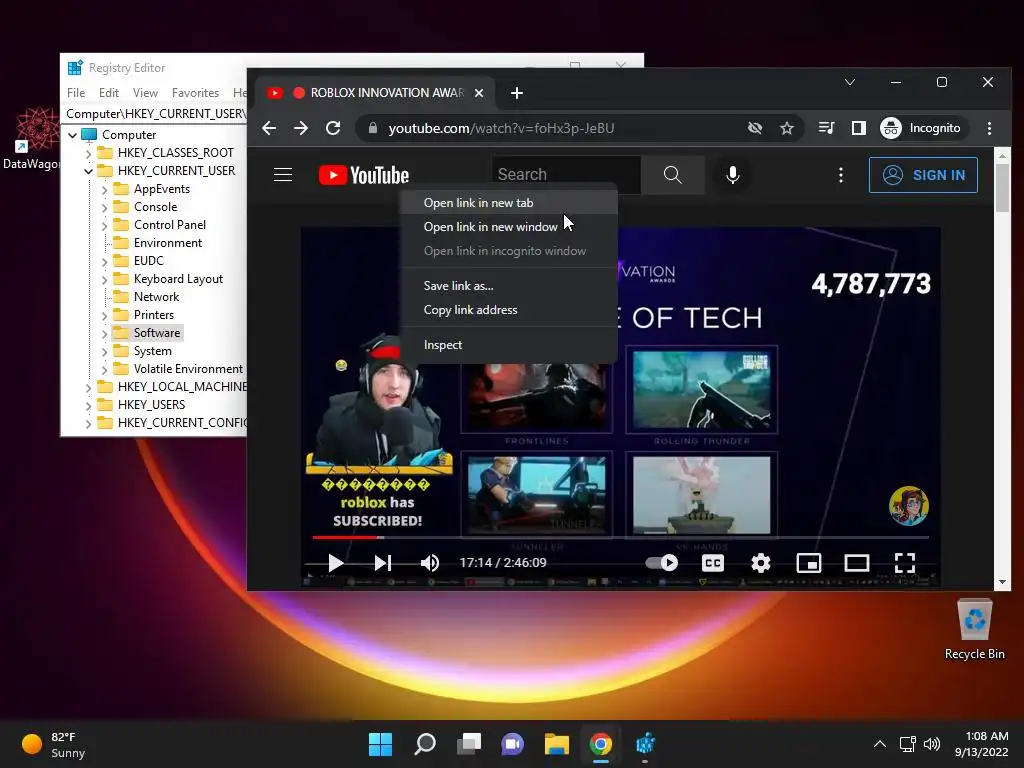
Task: Select the Printers registry key
Action: point(153,315)
